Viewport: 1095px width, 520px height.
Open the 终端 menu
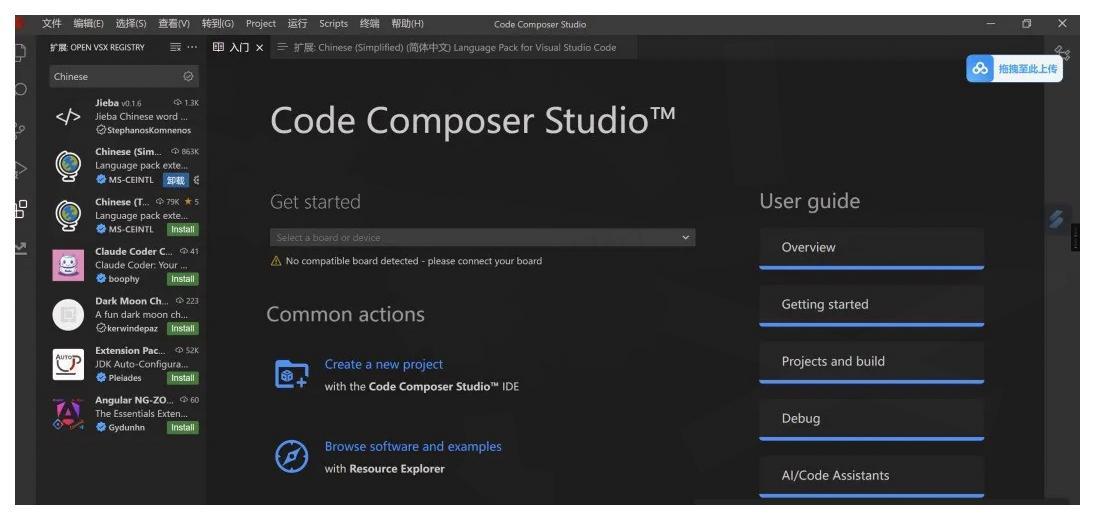pyautogui.click(x=369, y=24)
